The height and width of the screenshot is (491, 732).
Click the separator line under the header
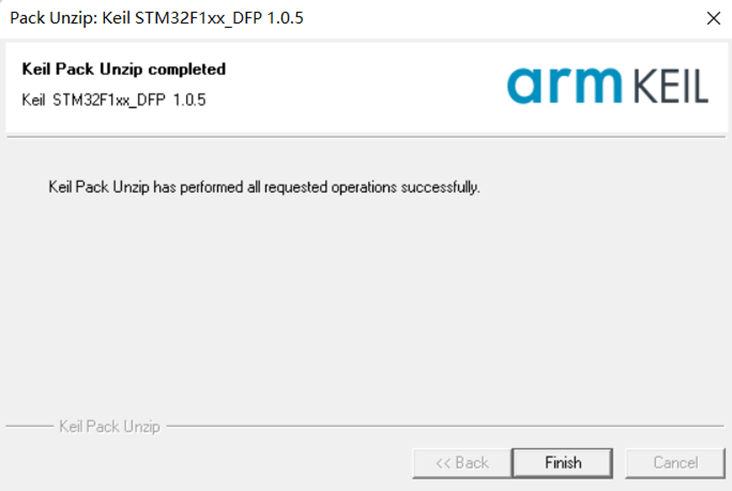click(366, 137)
